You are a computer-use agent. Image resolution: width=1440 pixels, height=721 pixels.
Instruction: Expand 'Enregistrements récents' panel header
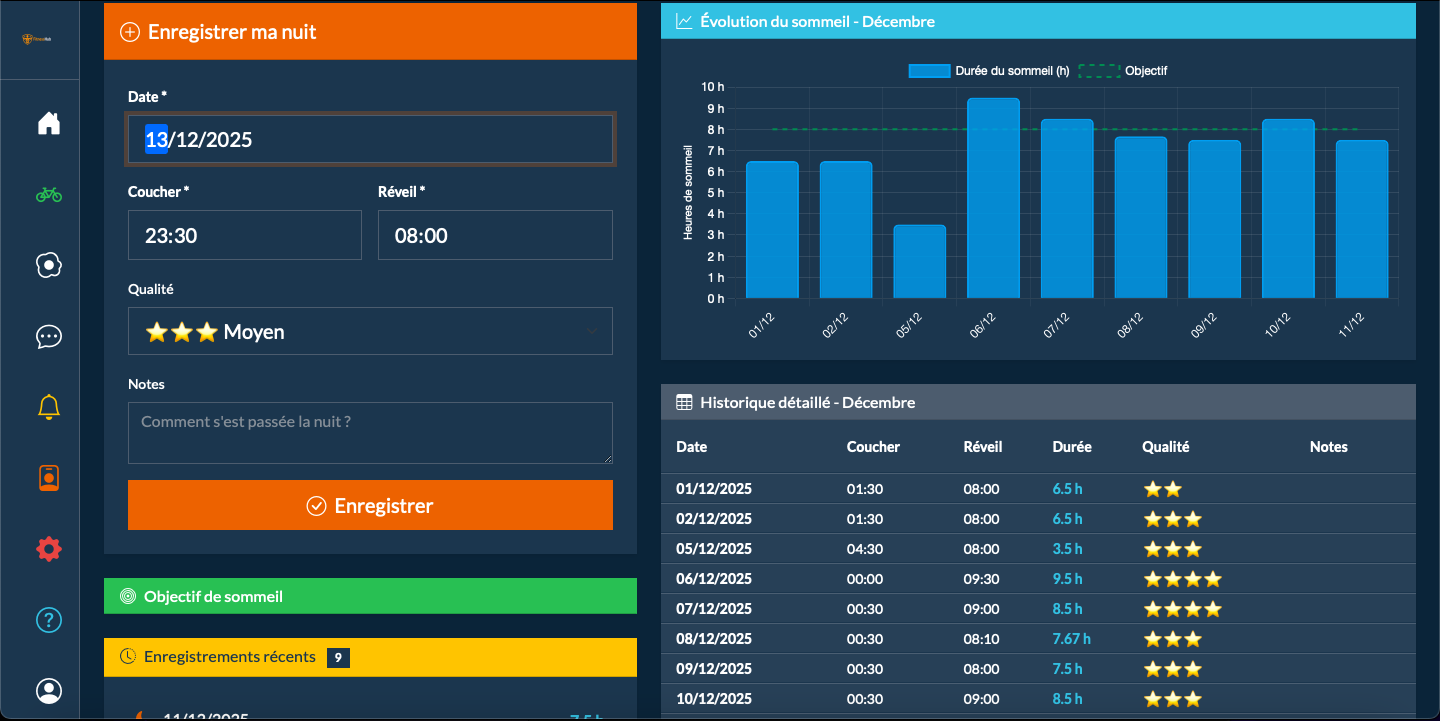(370, 657)
